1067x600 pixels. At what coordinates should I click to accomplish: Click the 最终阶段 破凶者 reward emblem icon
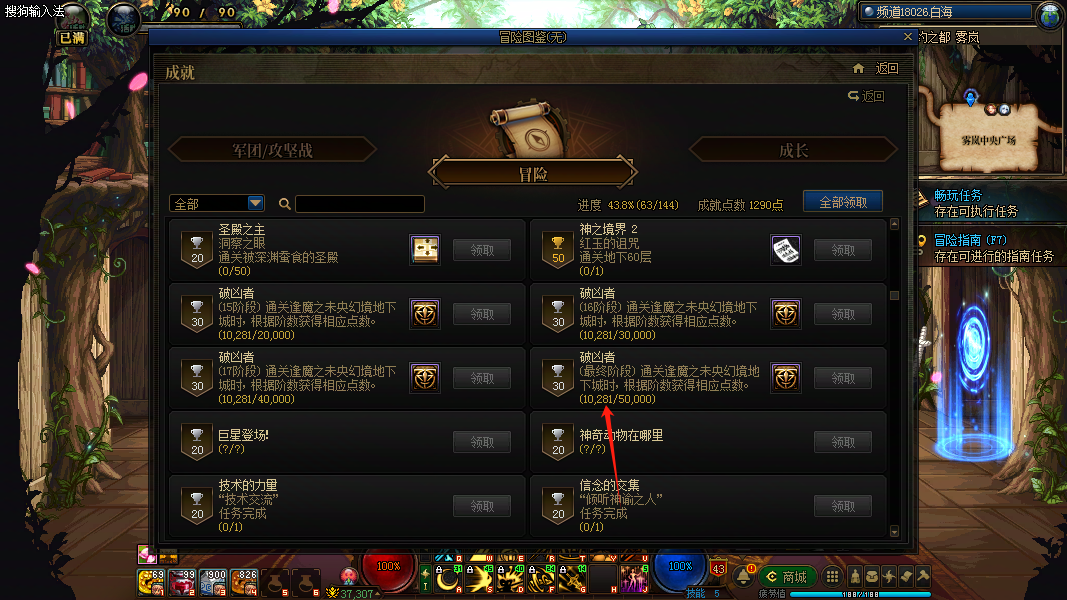pos(785,378)
